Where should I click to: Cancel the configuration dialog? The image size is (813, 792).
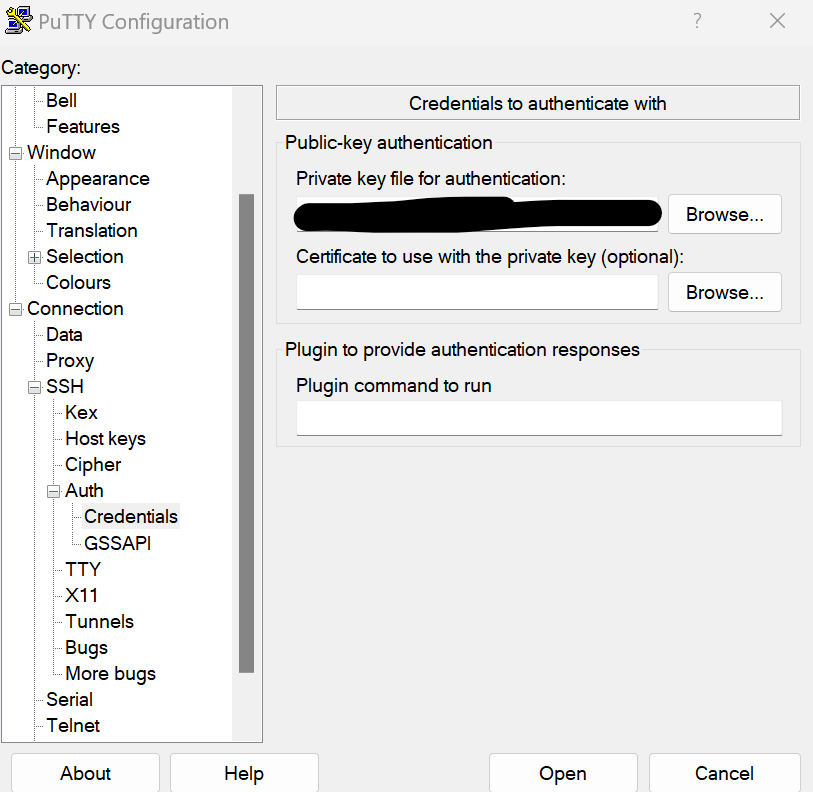[724, 773]
